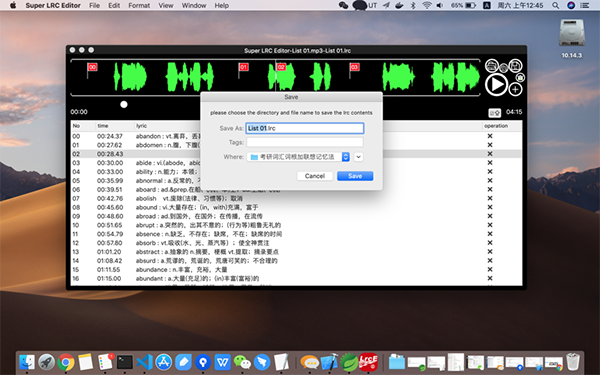This screenshot has width=600, height=375.
Task: Click the Tags input field
Action: pos(305,142)
